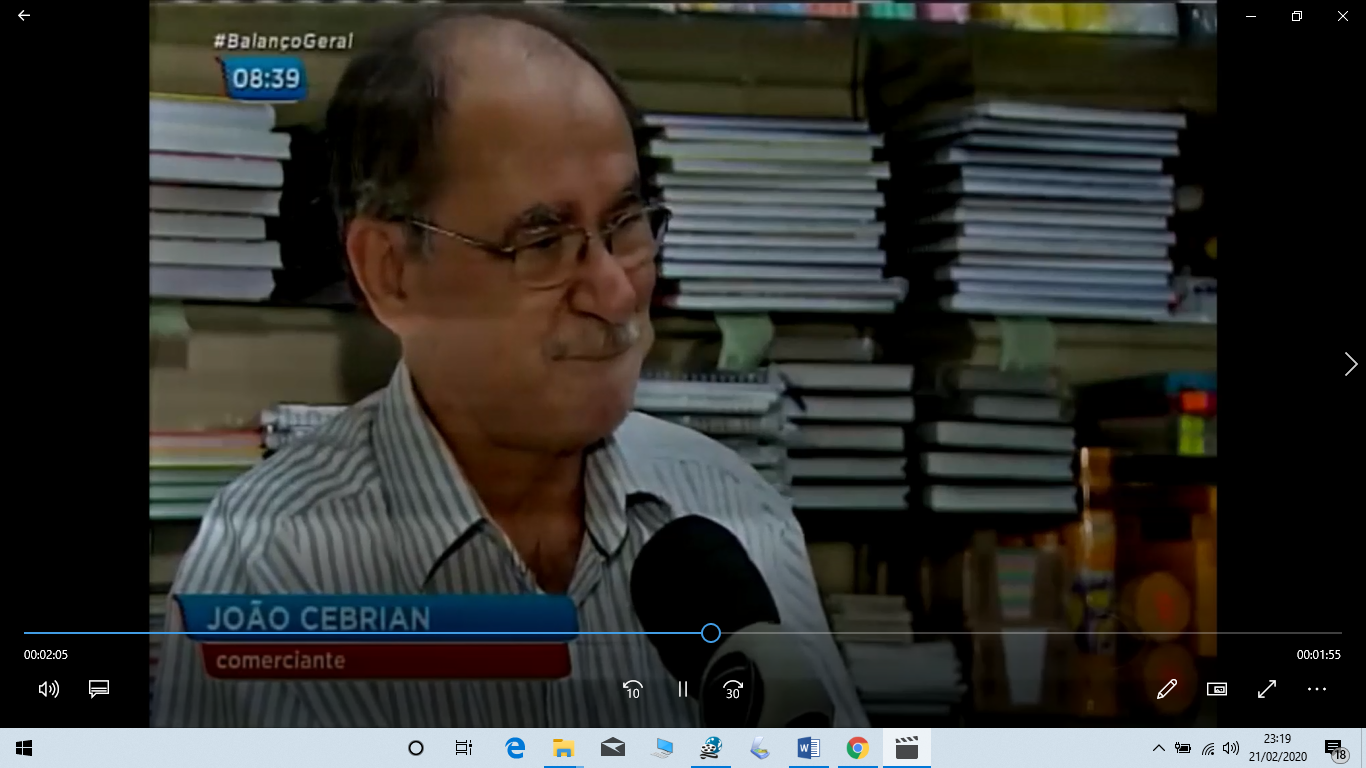1366x768 pixels.
Task: Open the laptop icon app on taskbar
Action: [x=662, y=748]
